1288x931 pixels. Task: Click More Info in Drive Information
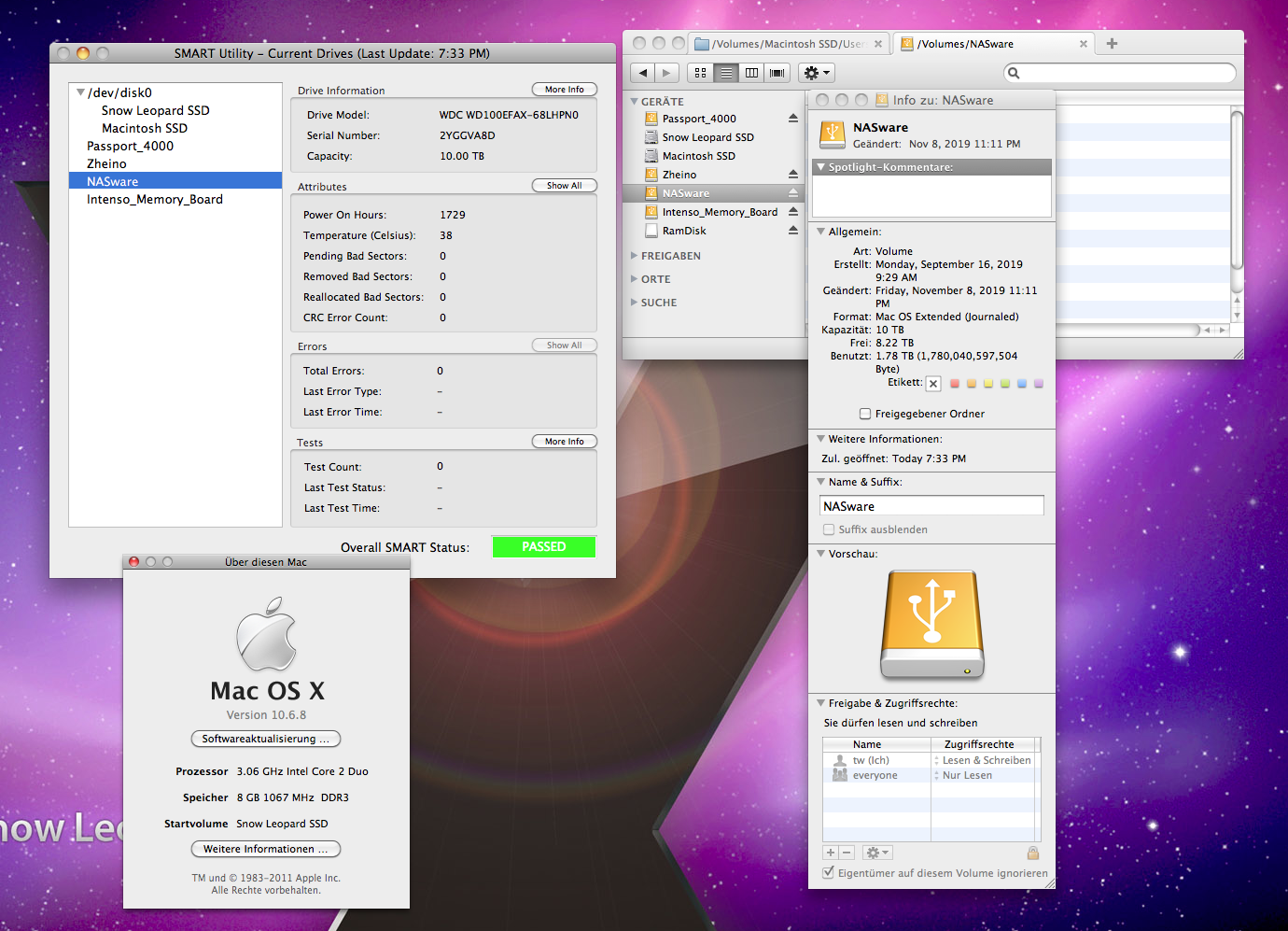pos(565,90)
